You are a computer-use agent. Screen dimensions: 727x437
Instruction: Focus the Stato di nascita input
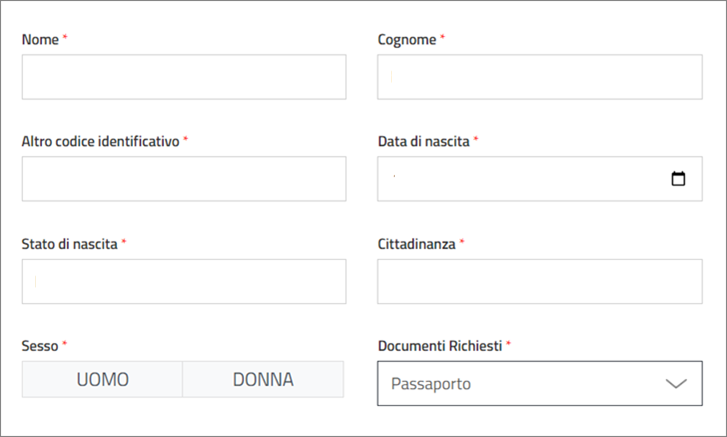(x=184, y=282)
